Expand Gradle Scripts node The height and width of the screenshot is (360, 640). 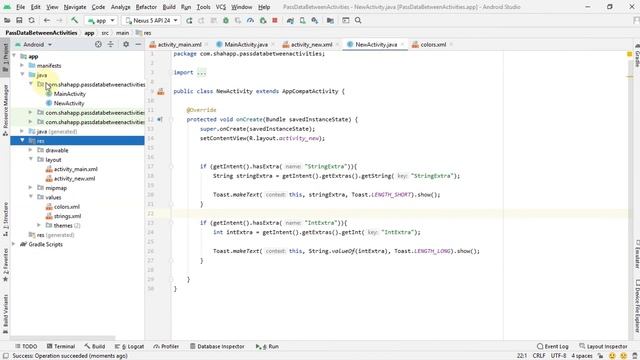click(x=13, y=244)
